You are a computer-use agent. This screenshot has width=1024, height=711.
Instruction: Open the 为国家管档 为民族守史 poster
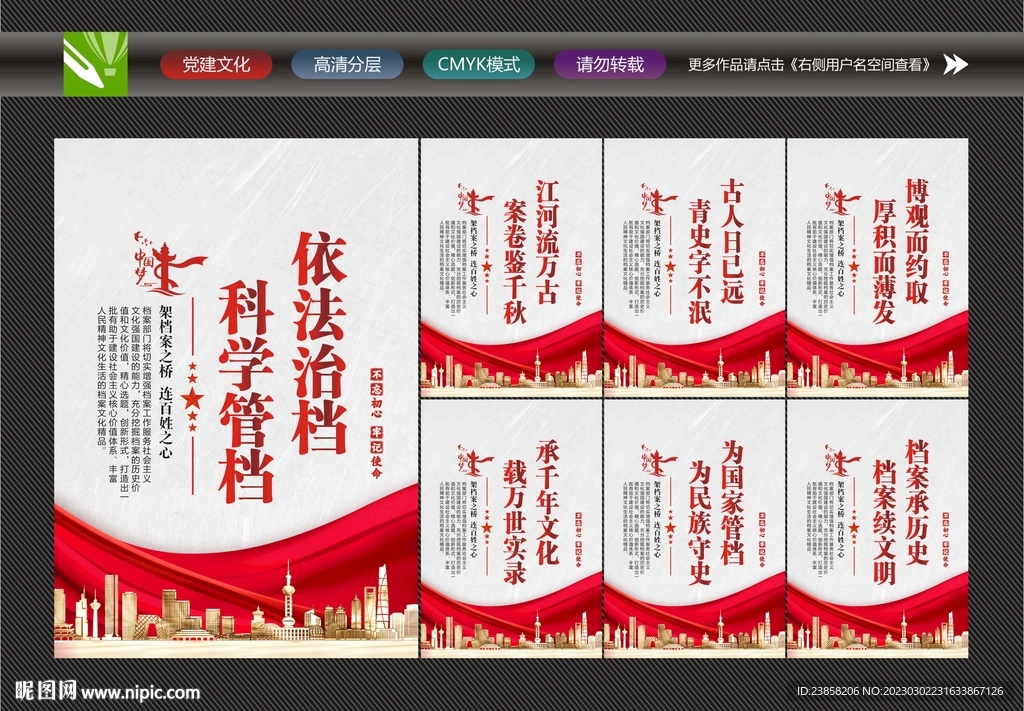coord(694,528)
